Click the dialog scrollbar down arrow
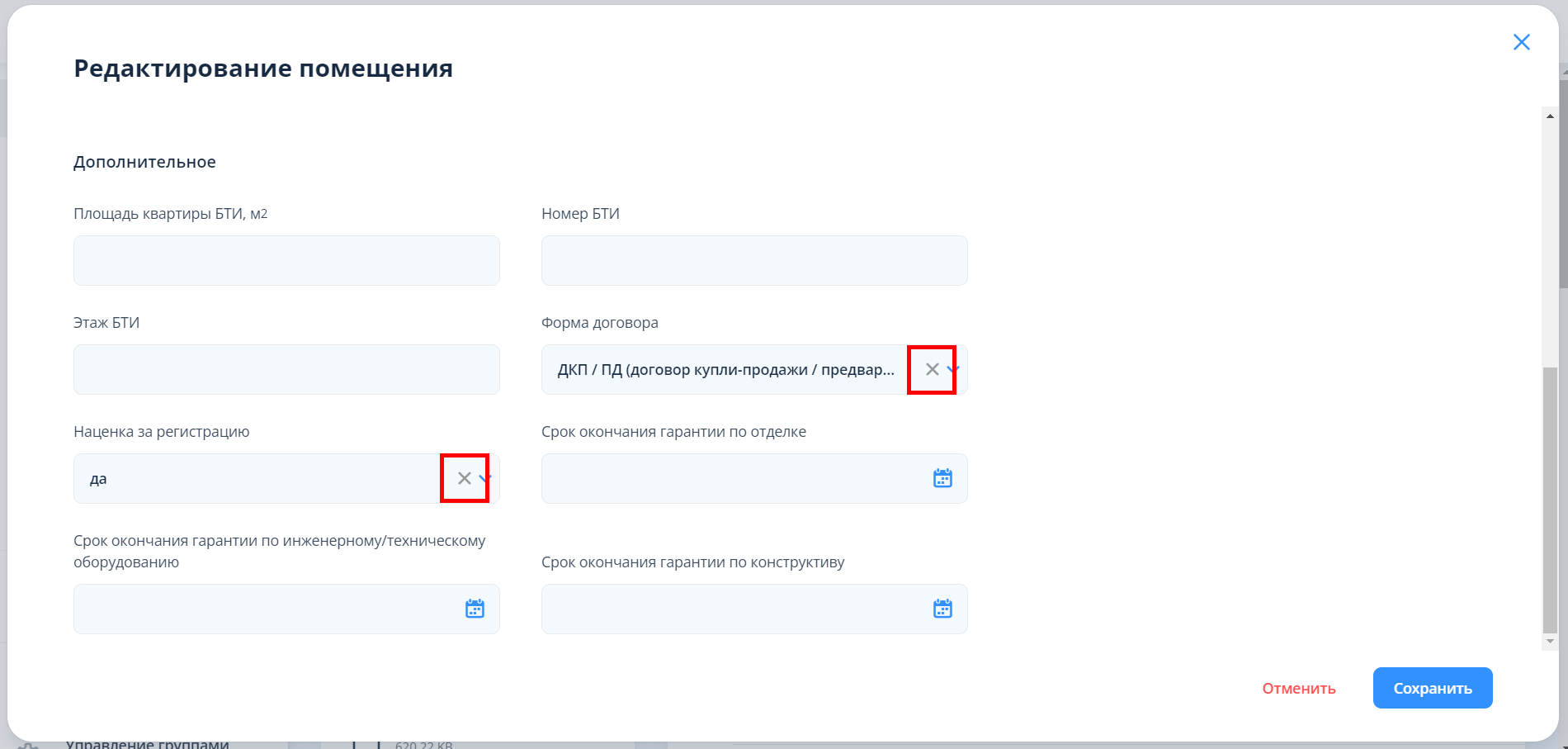Screen dimensions: 1568x749 1550,641
